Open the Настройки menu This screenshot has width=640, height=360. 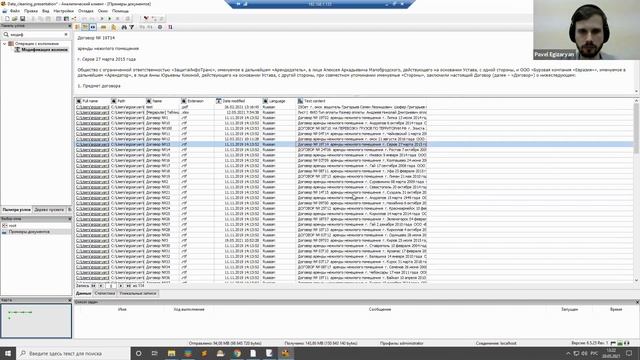(x=63, y=11)
